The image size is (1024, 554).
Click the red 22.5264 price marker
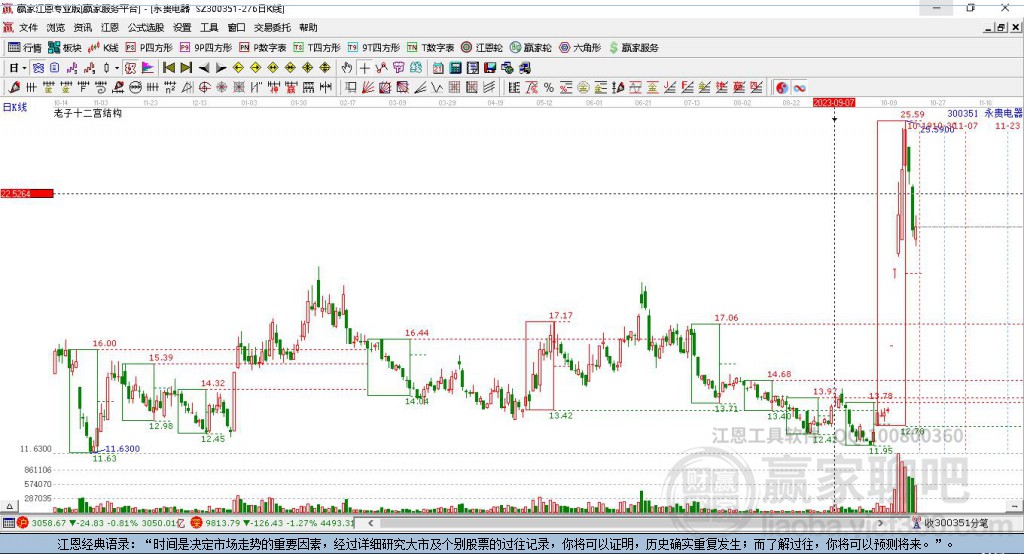click(27, 193)
